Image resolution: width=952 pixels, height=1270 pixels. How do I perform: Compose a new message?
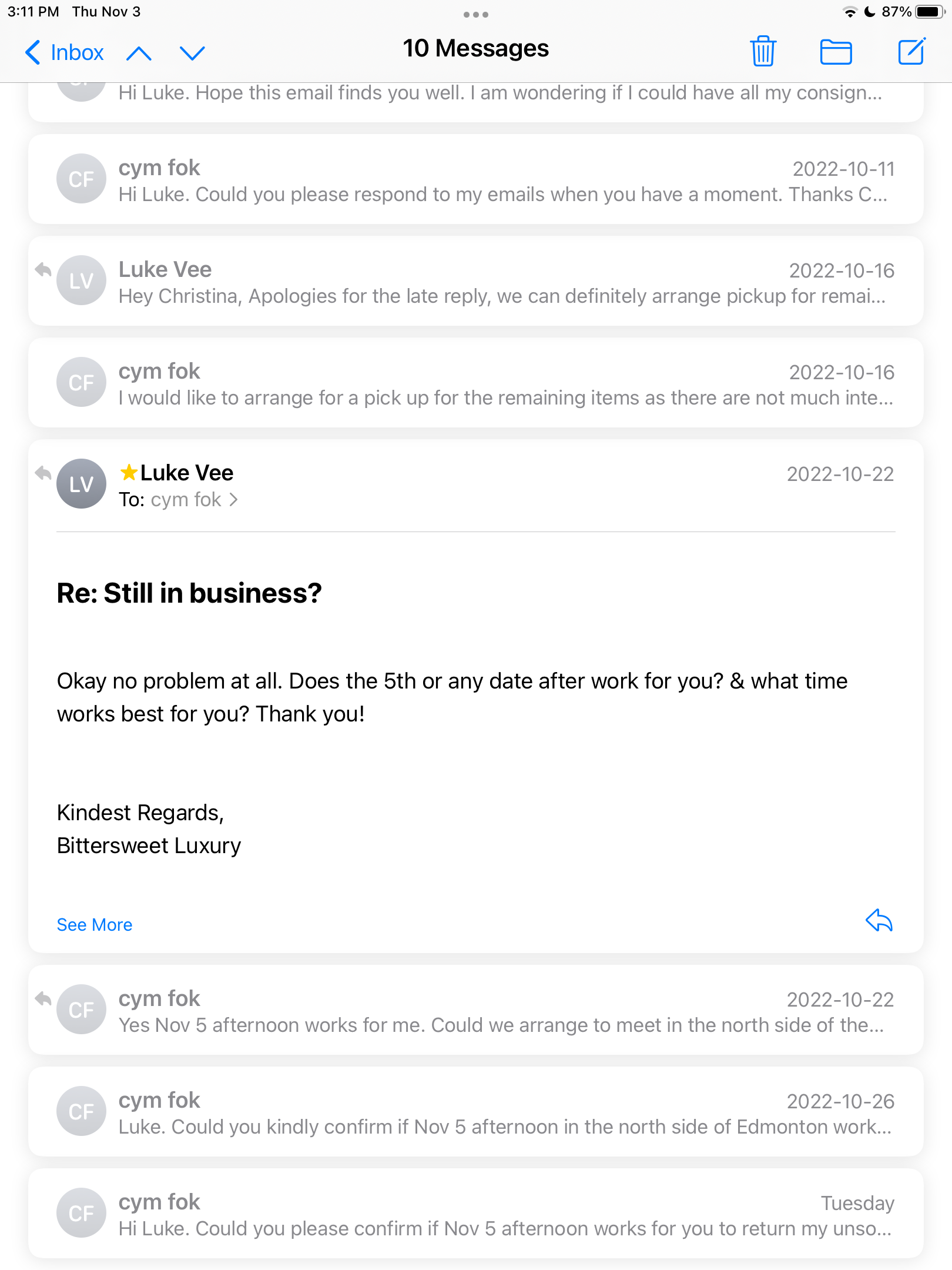(911, 51)
